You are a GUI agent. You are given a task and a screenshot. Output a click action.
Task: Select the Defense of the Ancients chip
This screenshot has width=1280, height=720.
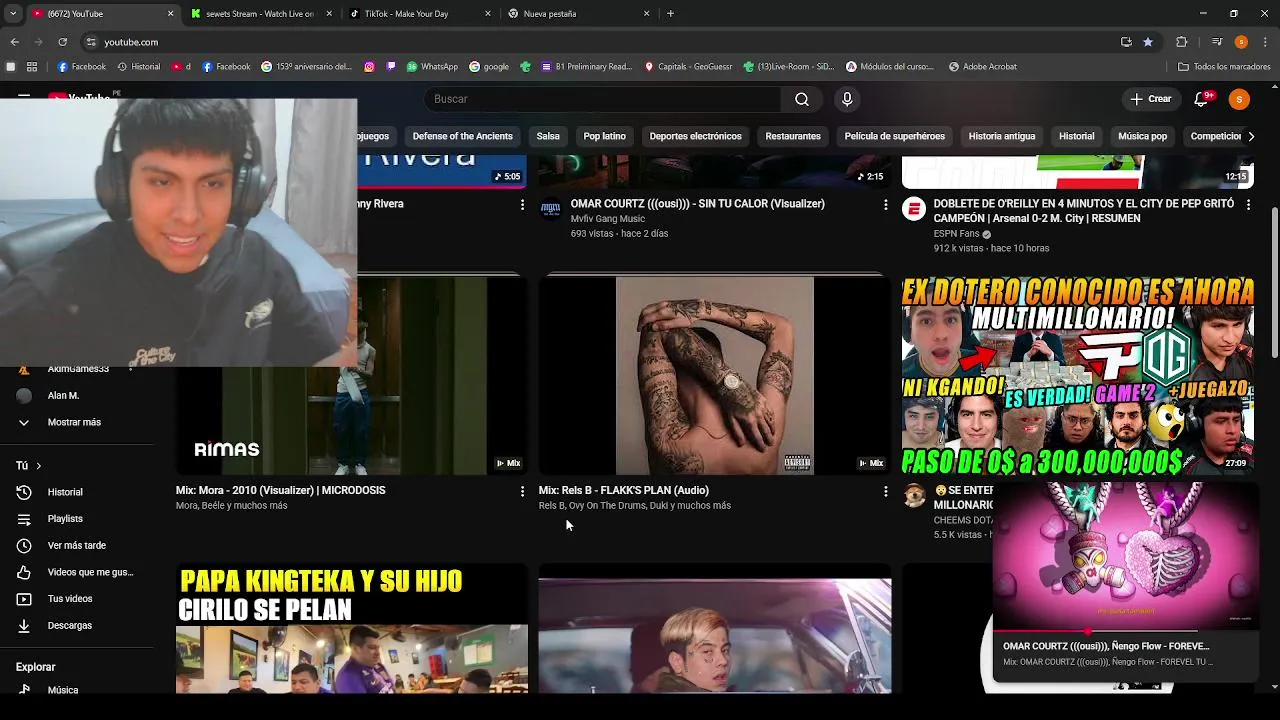(x=462, y=136)
